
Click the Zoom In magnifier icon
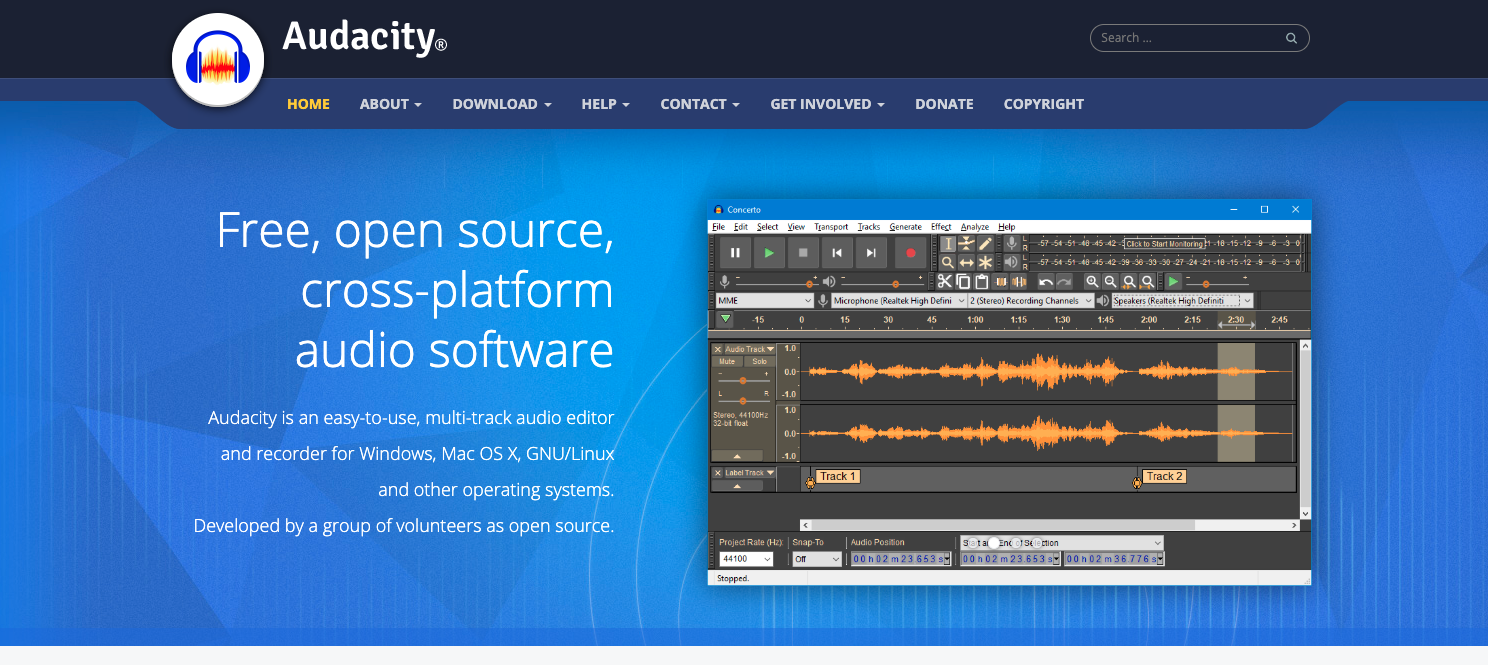pyautogui.click(x=1092, y=282)
